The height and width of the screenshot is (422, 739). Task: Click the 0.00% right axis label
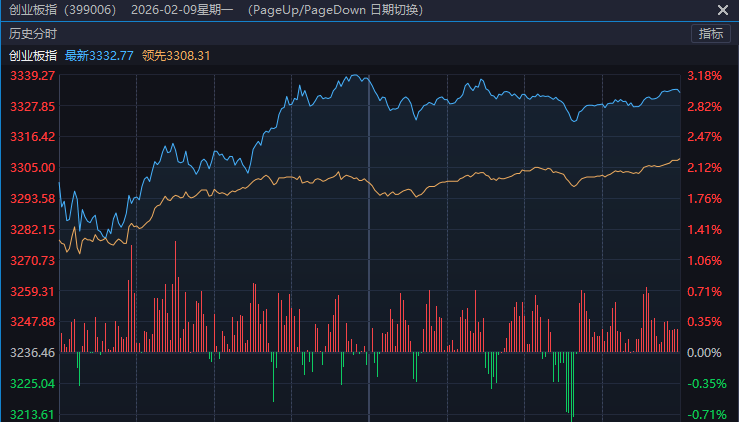coord(704,353)
